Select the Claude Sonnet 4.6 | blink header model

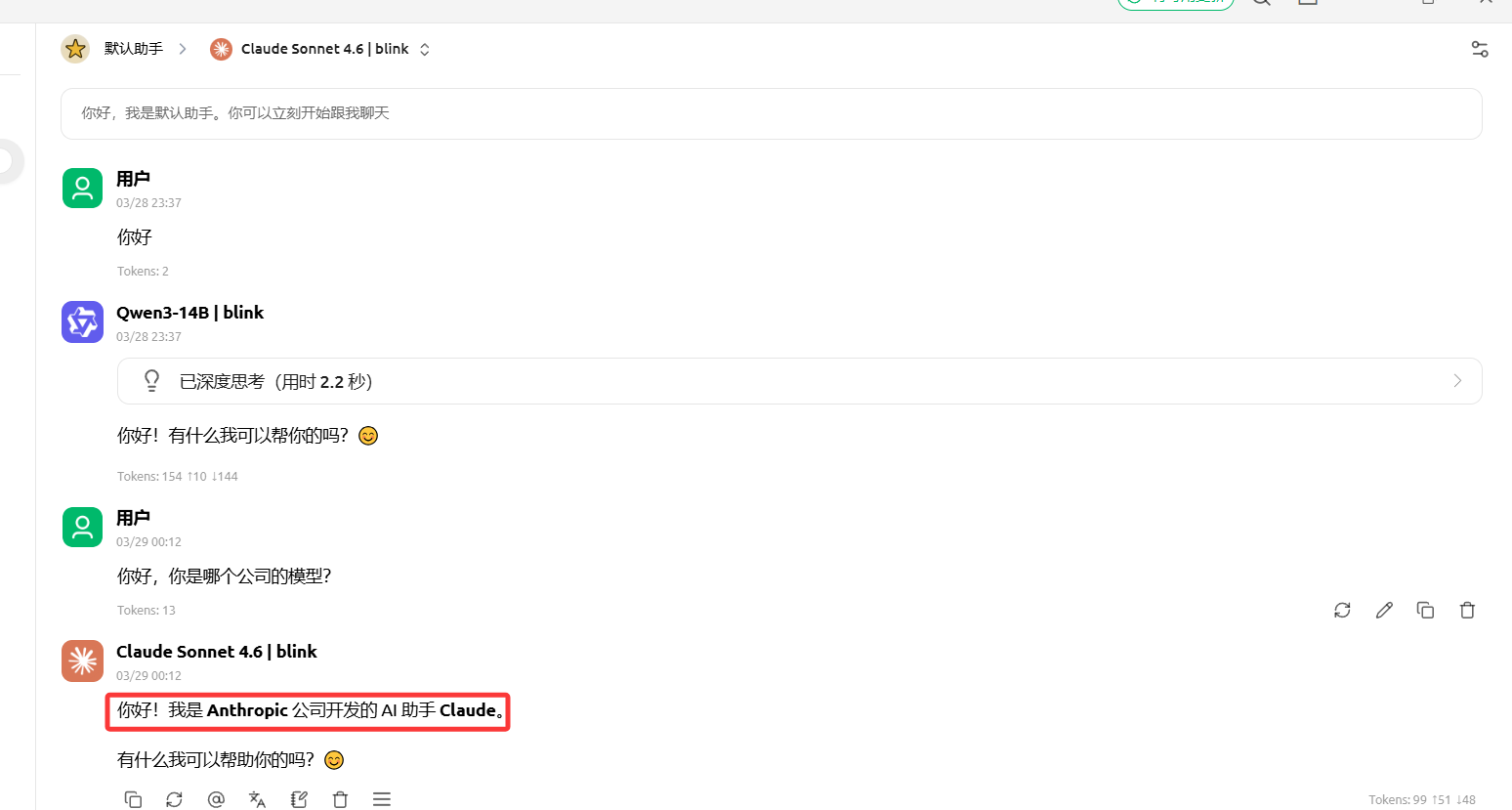(x=325, y=49)
